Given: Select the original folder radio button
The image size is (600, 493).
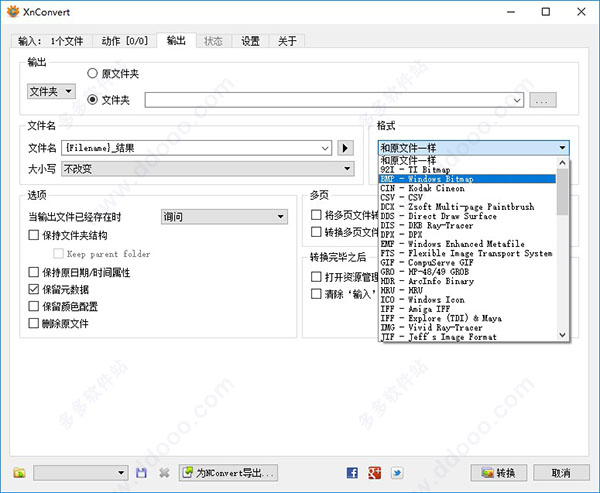Looking at the screenshot, I should 92,73.
